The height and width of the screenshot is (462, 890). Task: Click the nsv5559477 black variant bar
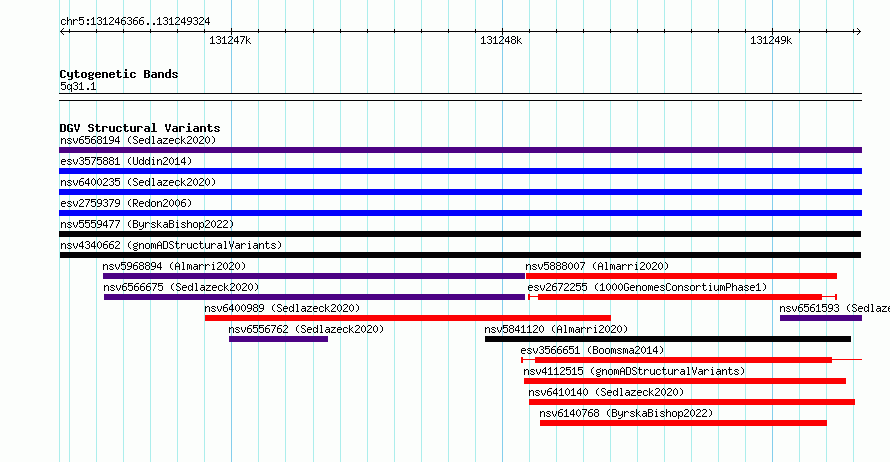pos(460,234)
